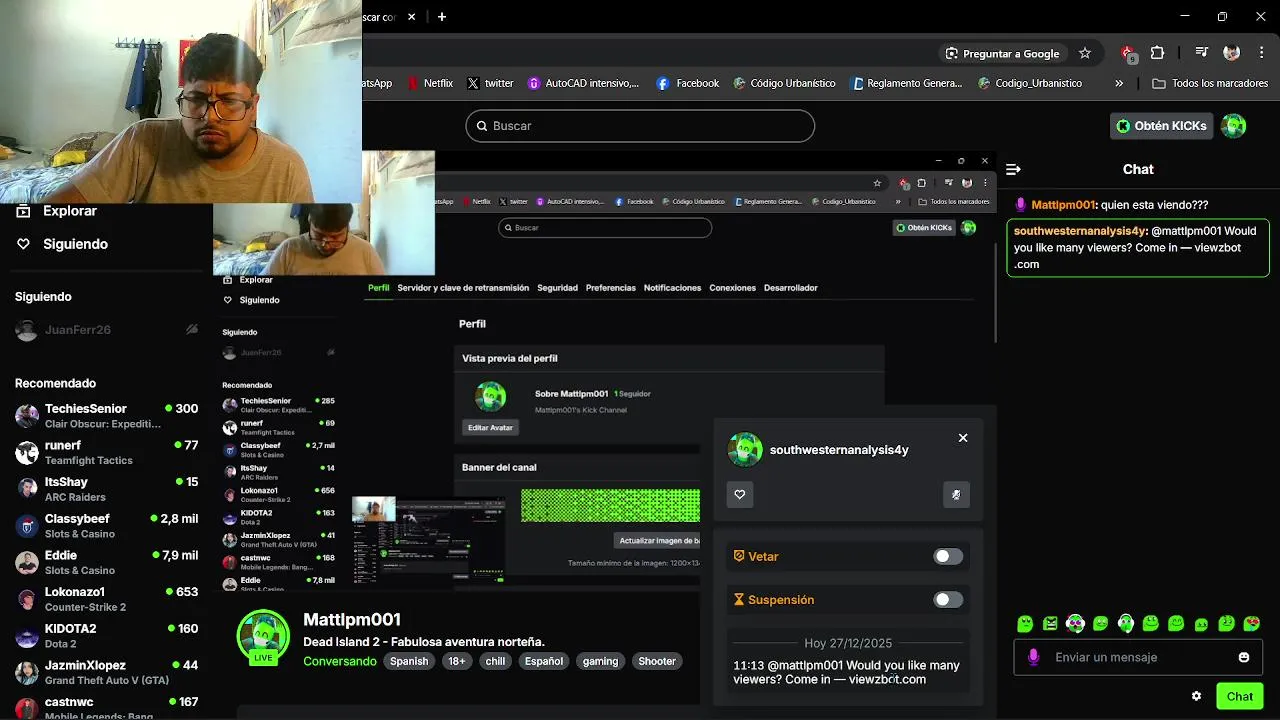1280x720 pixels.
Task: Pick the first green blob emote
Action: 1025,623
